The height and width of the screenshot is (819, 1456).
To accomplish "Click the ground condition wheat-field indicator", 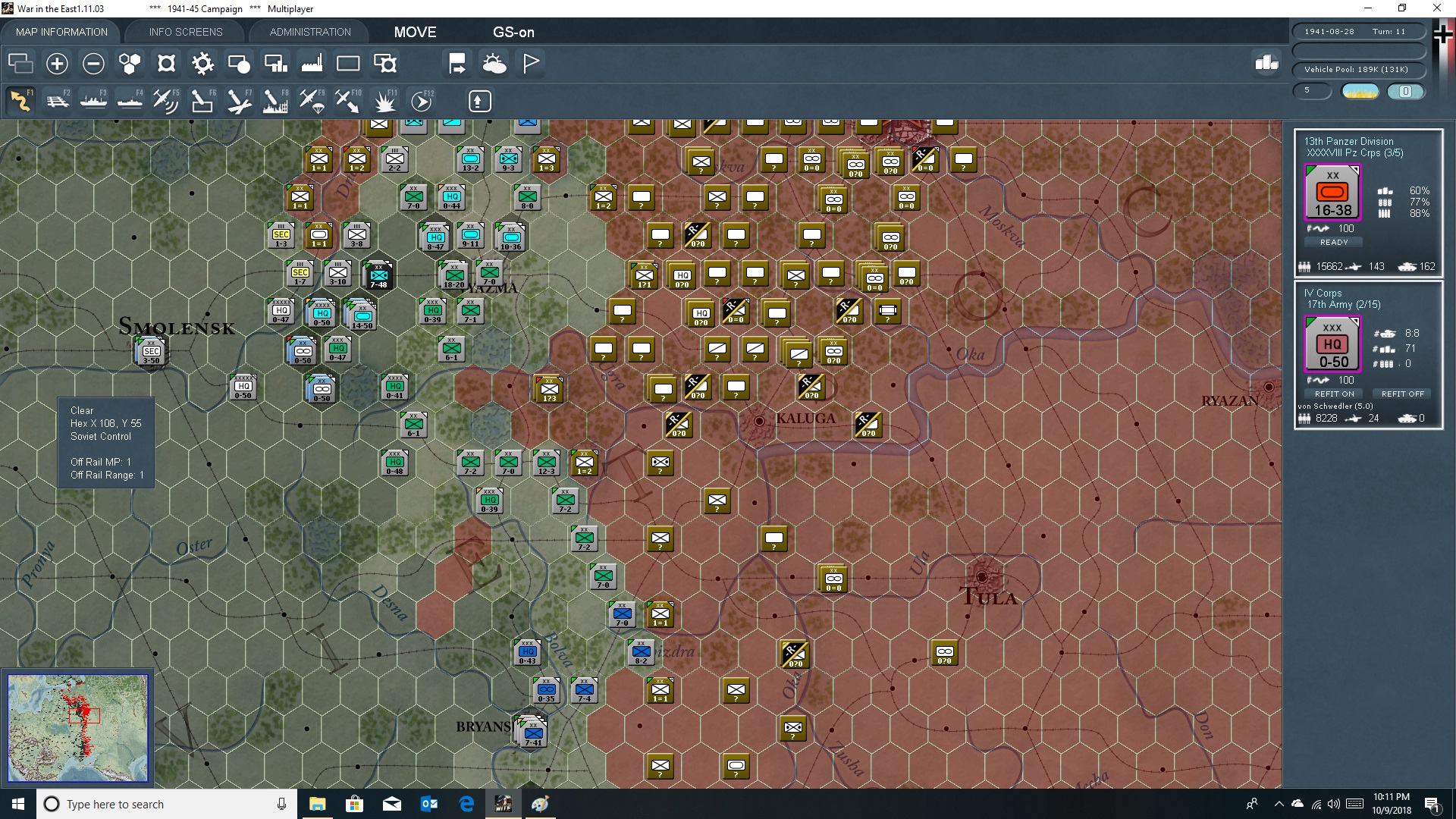I will tap(1360, 91).
